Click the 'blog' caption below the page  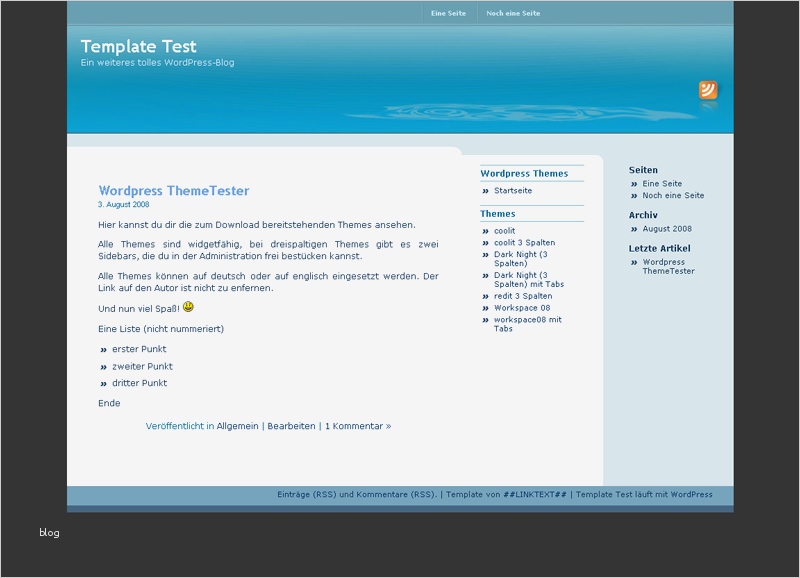(49, 533)
